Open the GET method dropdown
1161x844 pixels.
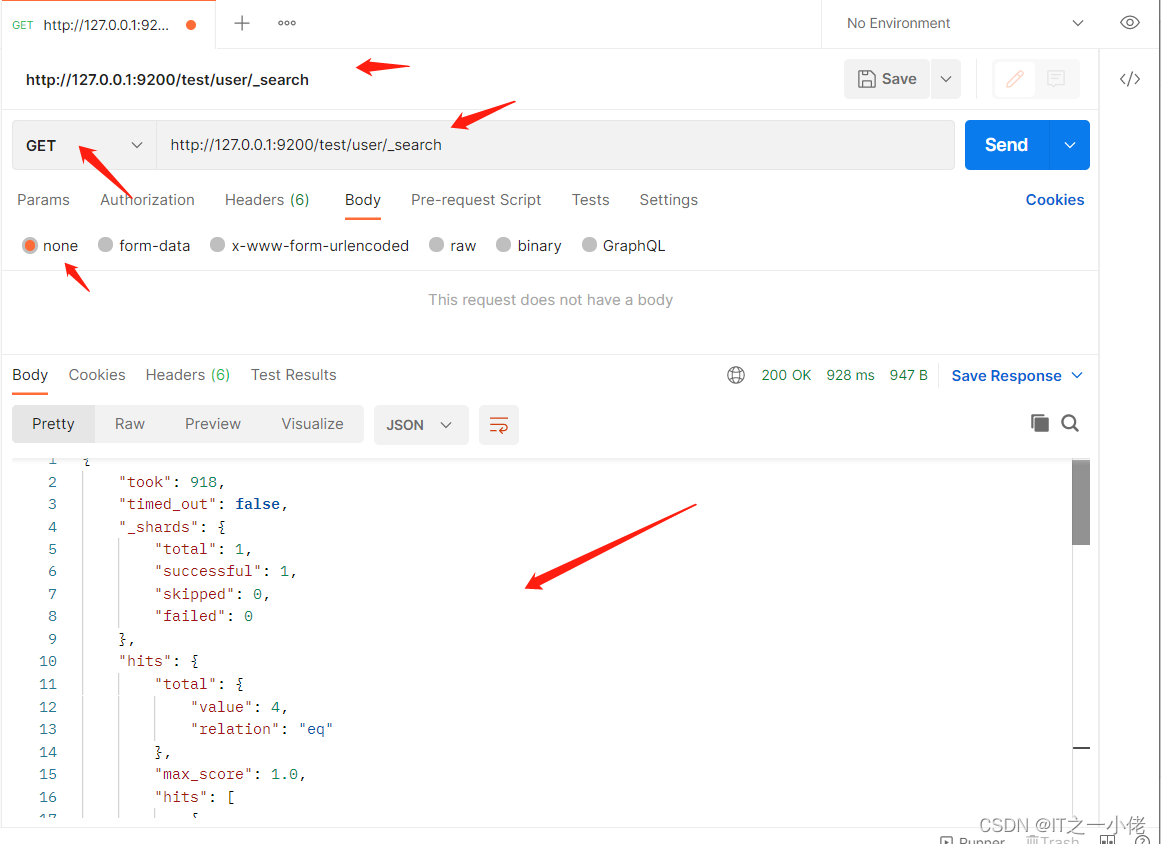[84, 145]
